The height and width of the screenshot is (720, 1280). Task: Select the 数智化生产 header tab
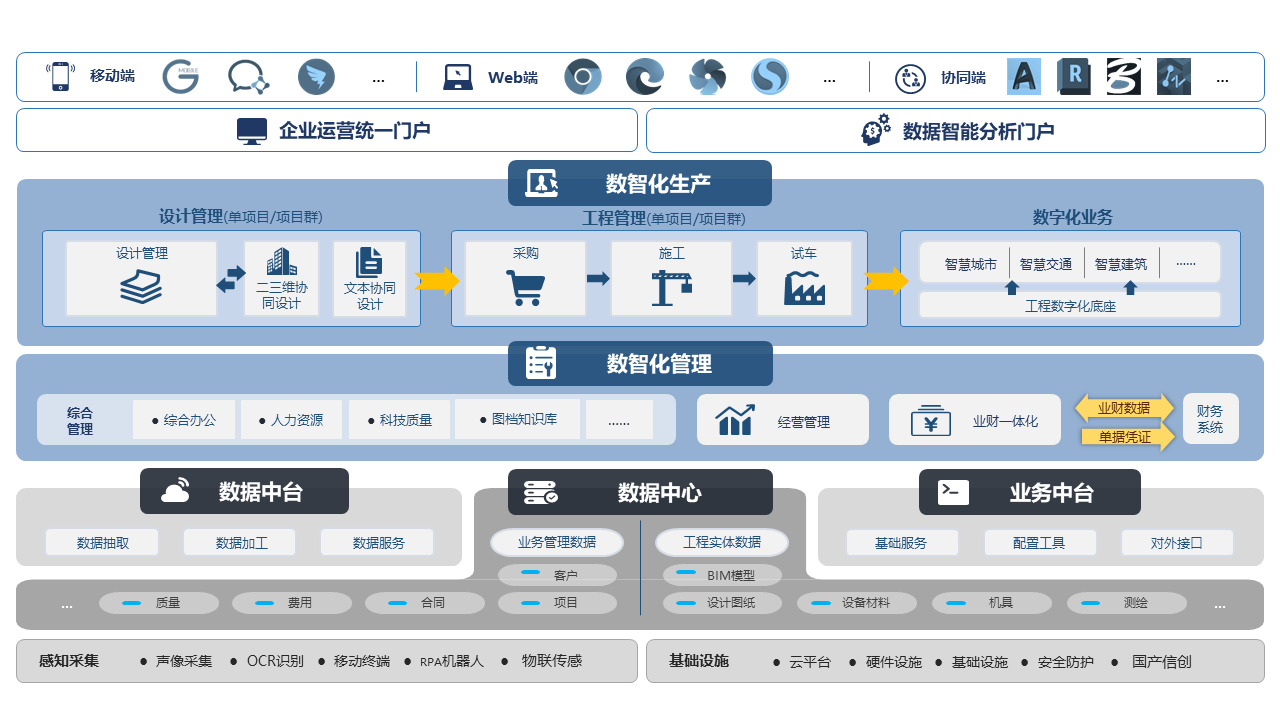tap(640, 183)
